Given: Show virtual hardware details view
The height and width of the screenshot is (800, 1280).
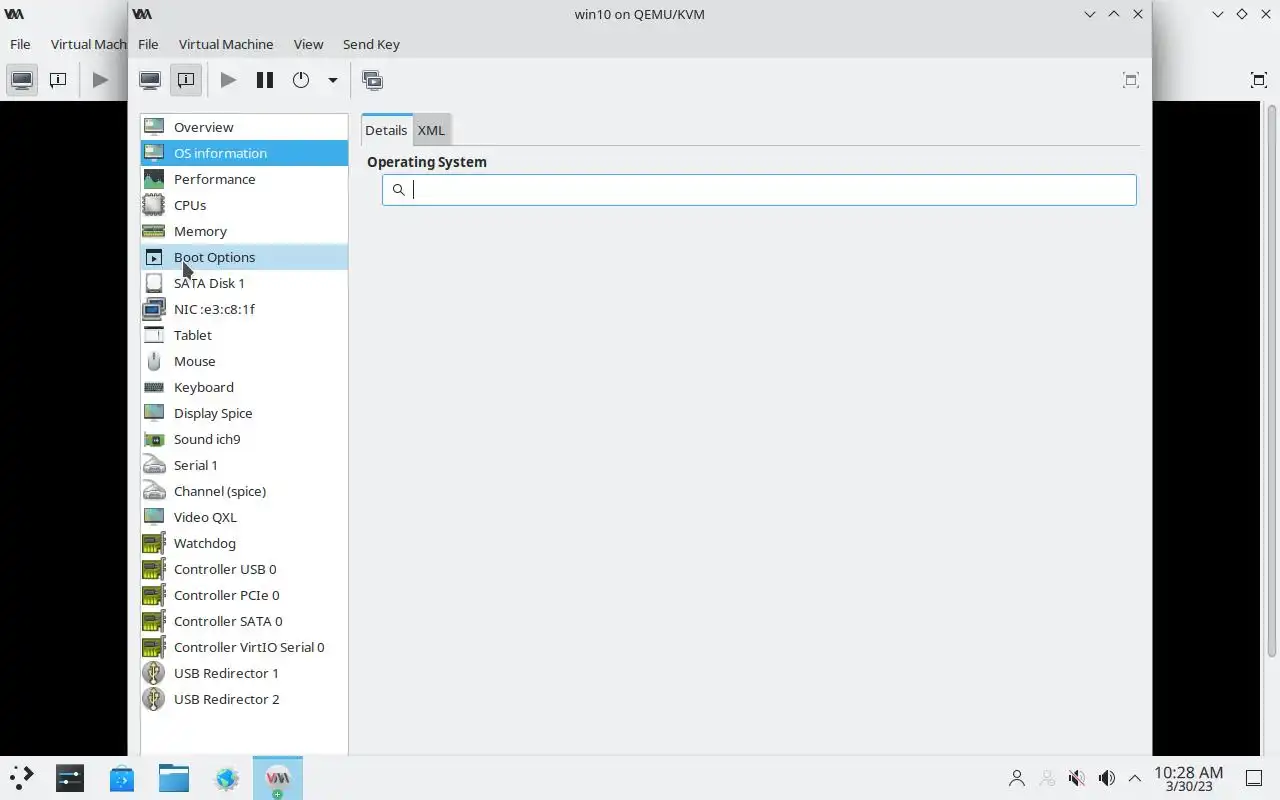Looking at the screenshot, I should [186, 80].
